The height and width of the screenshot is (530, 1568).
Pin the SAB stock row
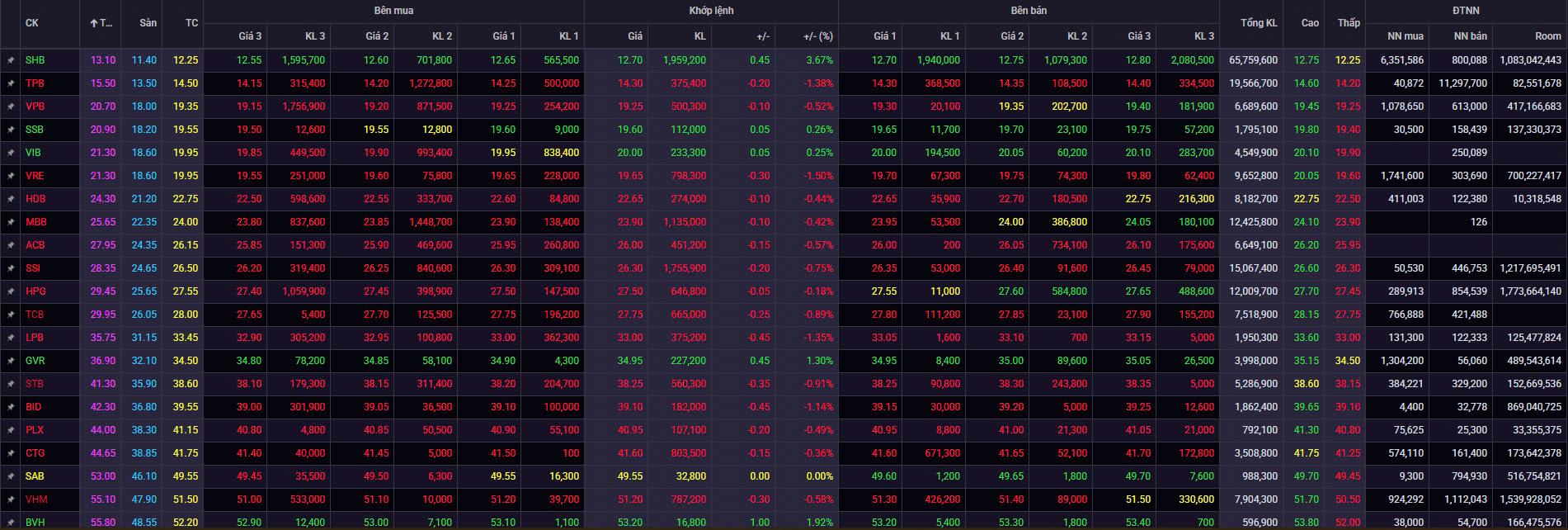tap(11, 476)
